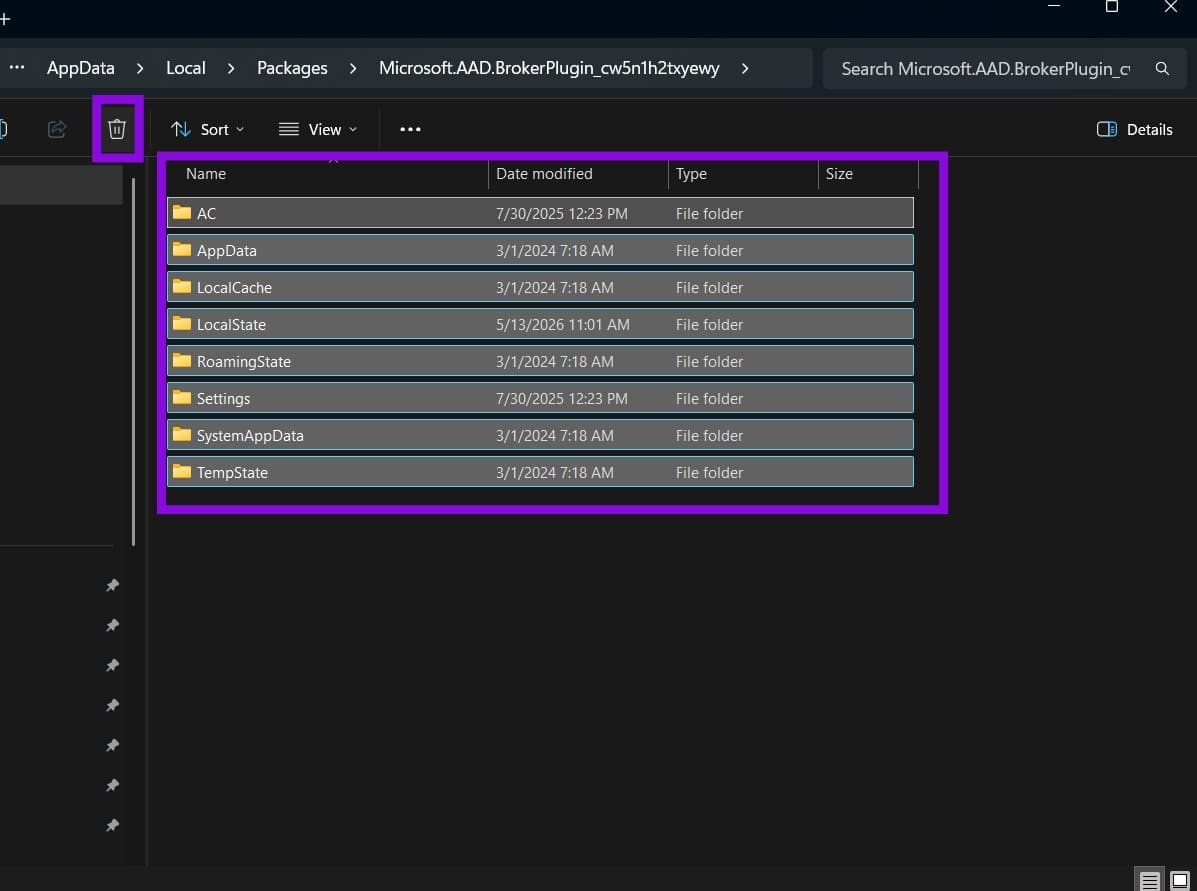
Task: Click the RoamingState folder icon
Action: 182,360
